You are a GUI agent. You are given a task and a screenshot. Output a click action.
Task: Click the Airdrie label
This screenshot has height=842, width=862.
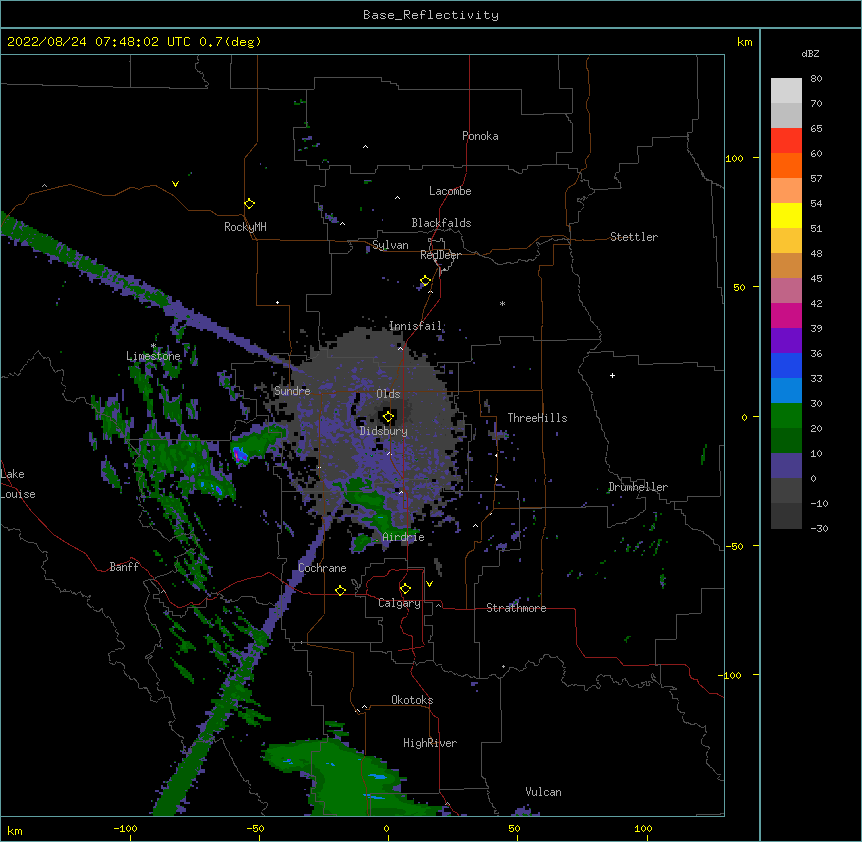click(404, 538)
